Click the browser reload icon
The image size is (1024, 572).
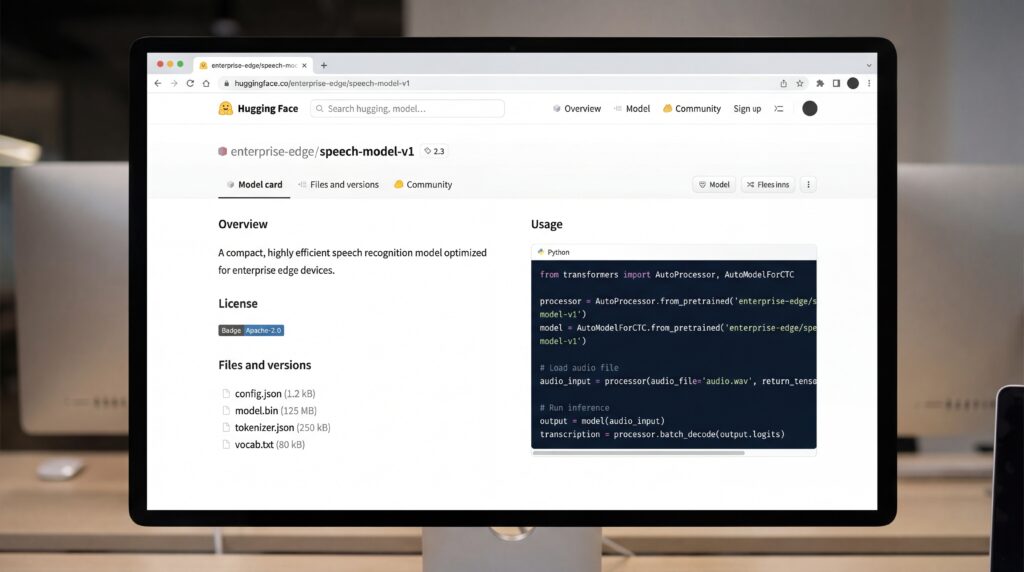tap(190, 83)
